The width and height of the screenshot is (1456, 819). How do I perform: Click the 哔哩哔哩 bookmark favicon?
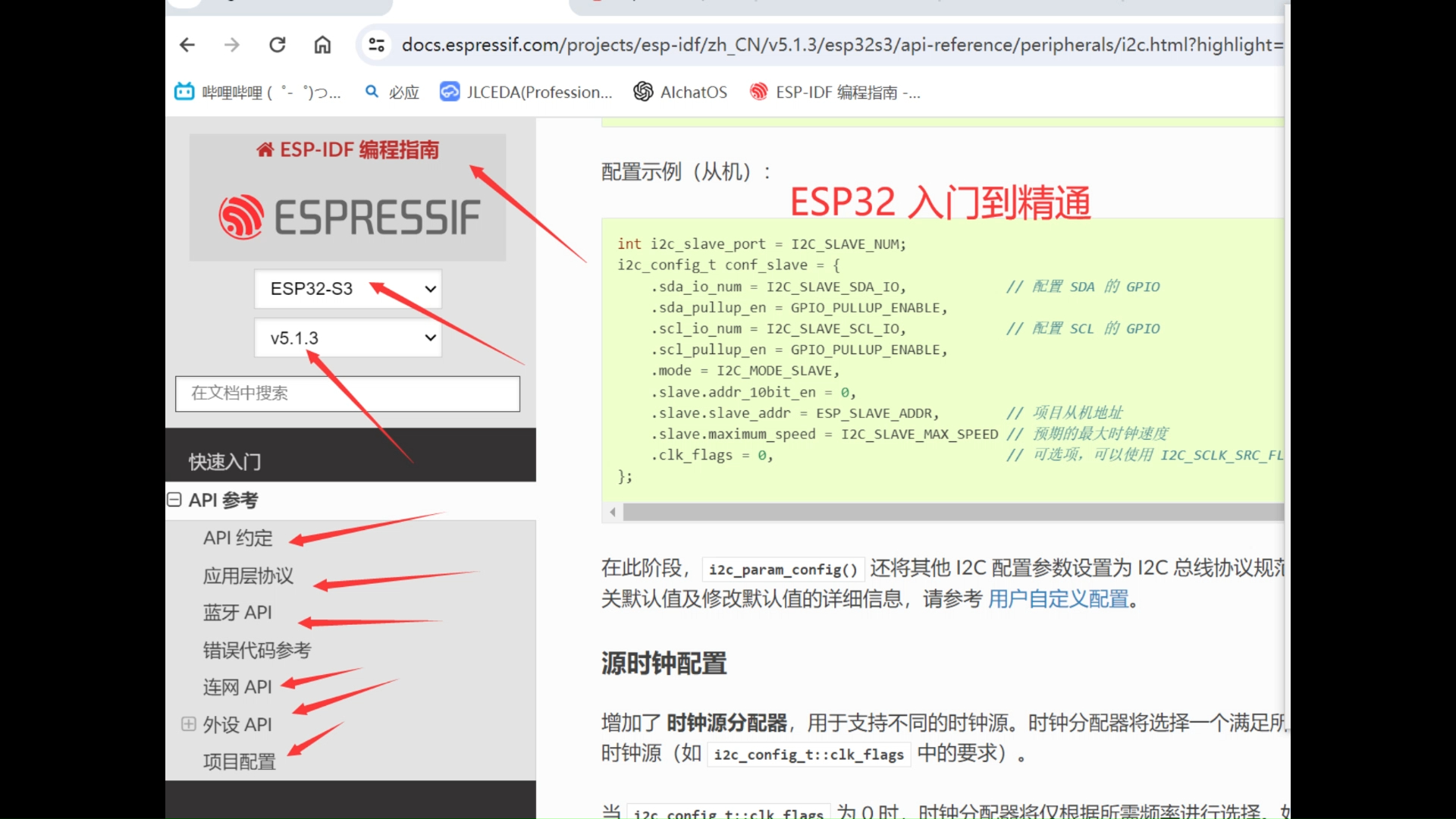184,92
